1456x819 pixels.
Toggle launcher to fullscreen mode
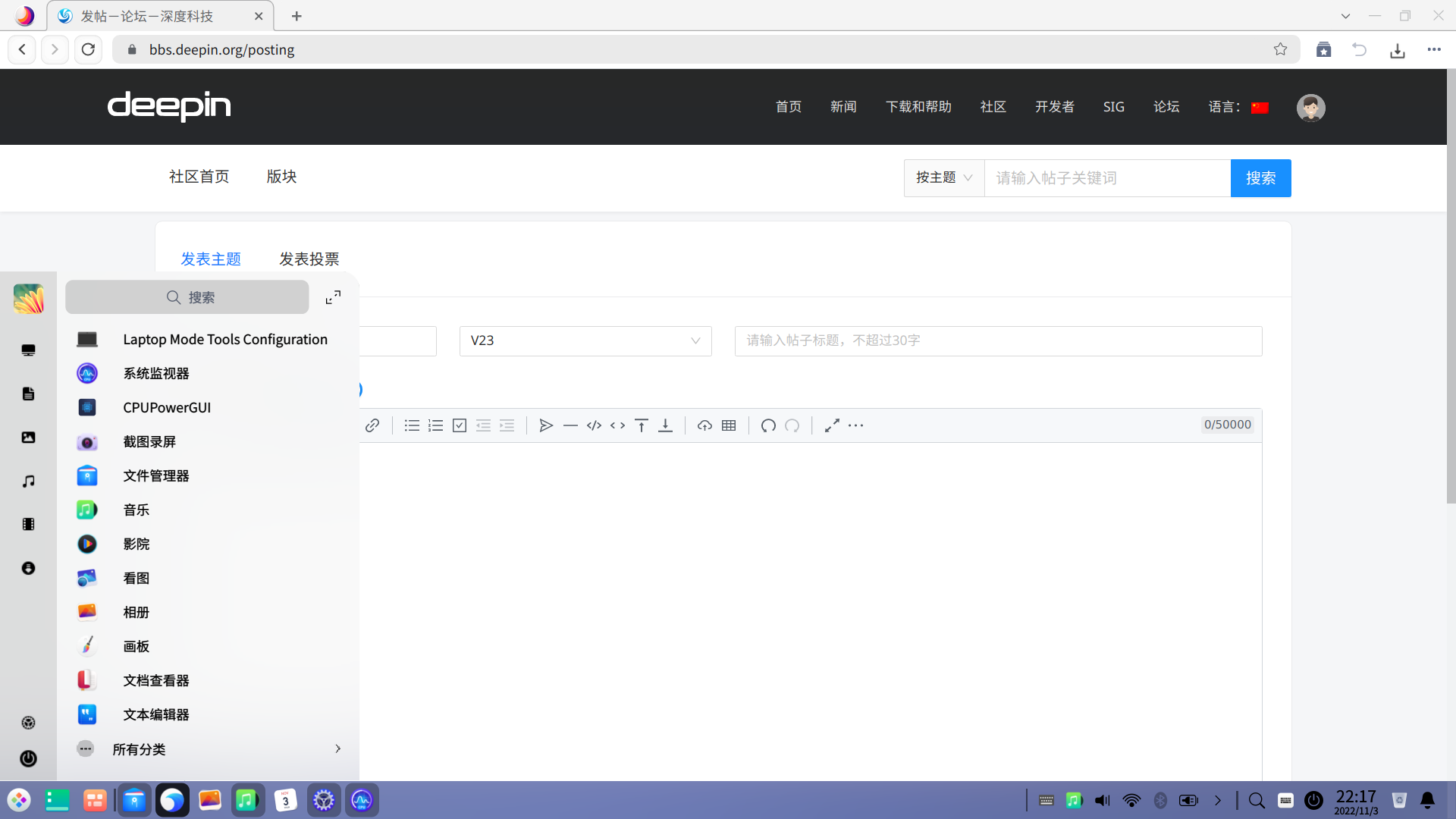coord(333,297)
